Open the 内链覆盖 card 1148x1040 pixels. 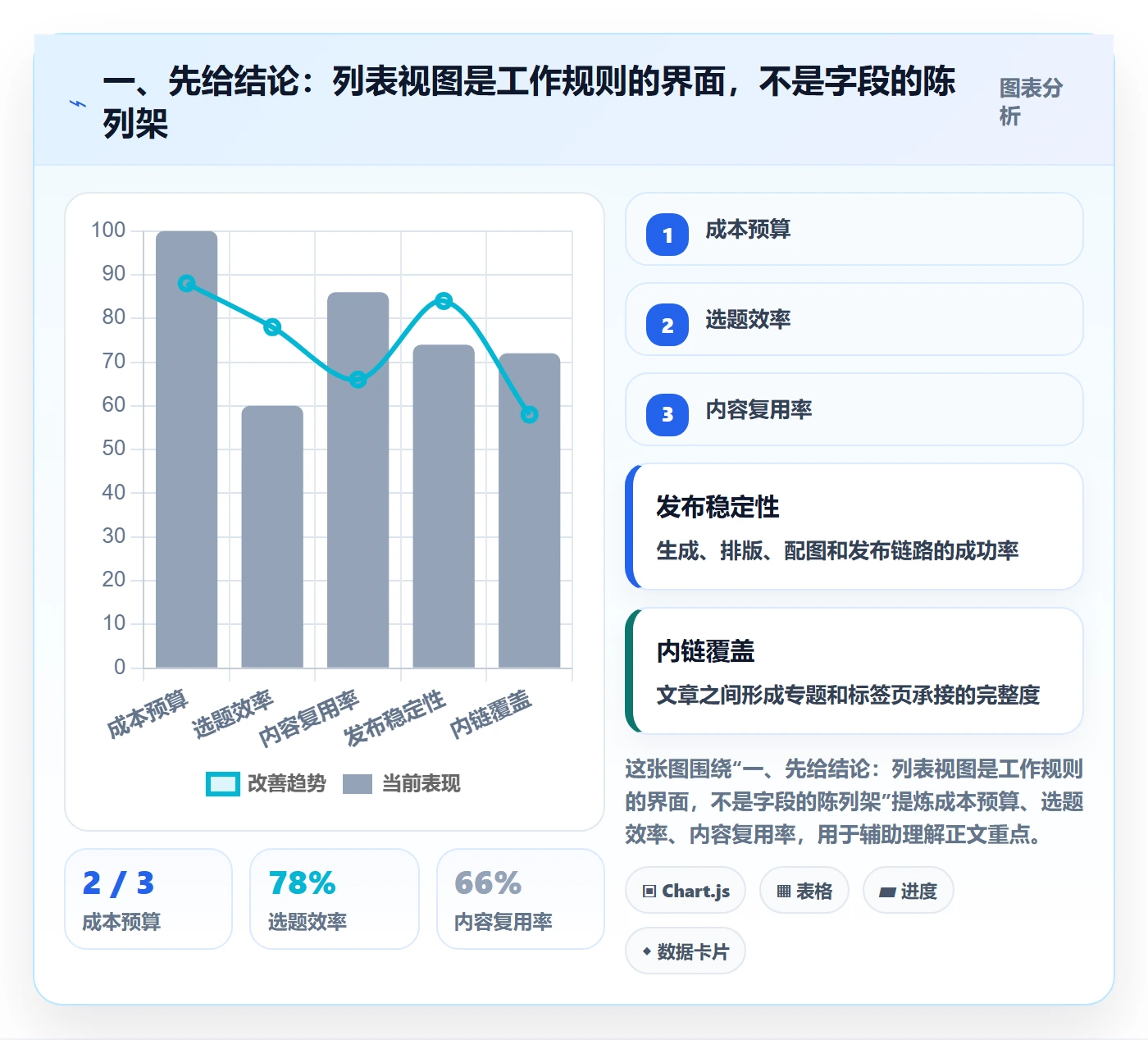pyautogui.click(x=854, y=671)
